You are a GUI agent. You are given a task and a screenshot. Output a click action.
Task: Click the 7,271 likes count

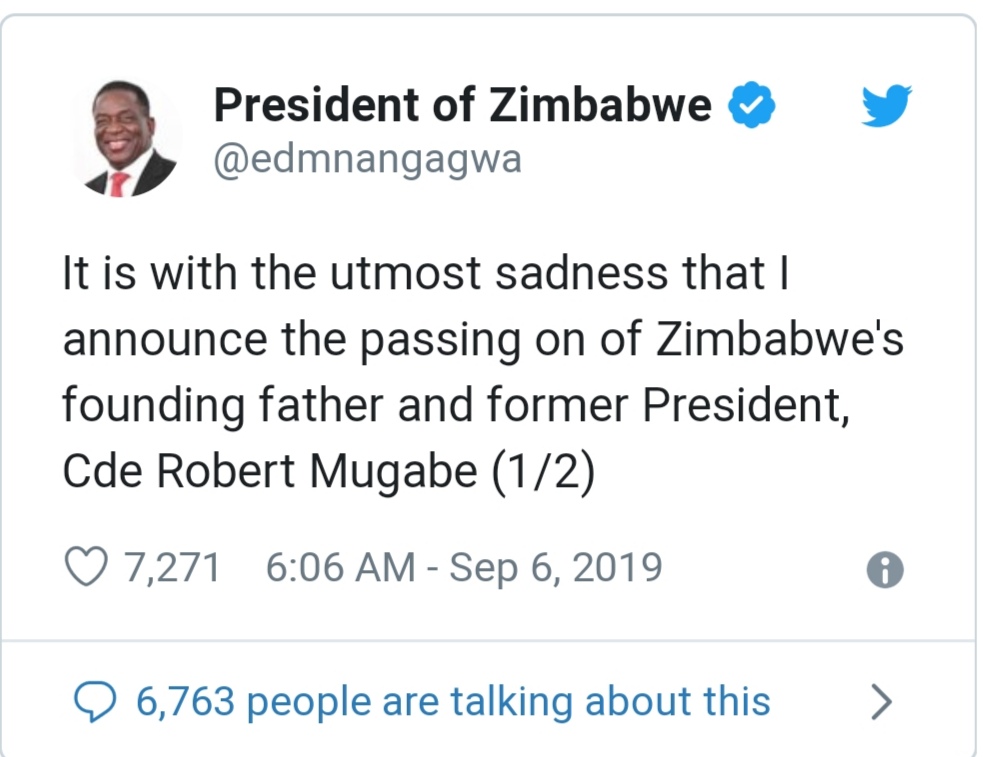click(172, 568)
